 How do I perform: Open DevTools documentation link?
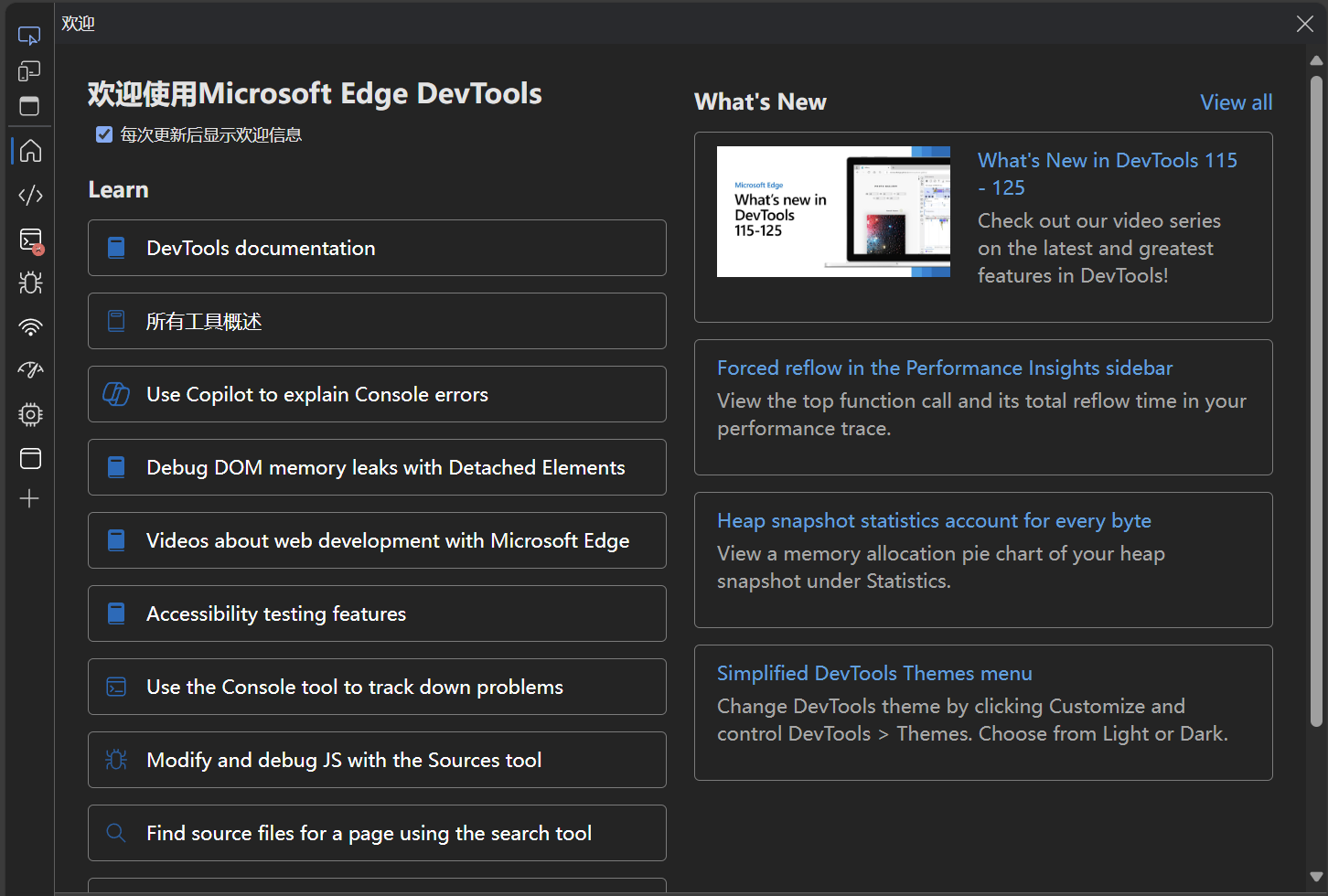(x=377, y=248)
